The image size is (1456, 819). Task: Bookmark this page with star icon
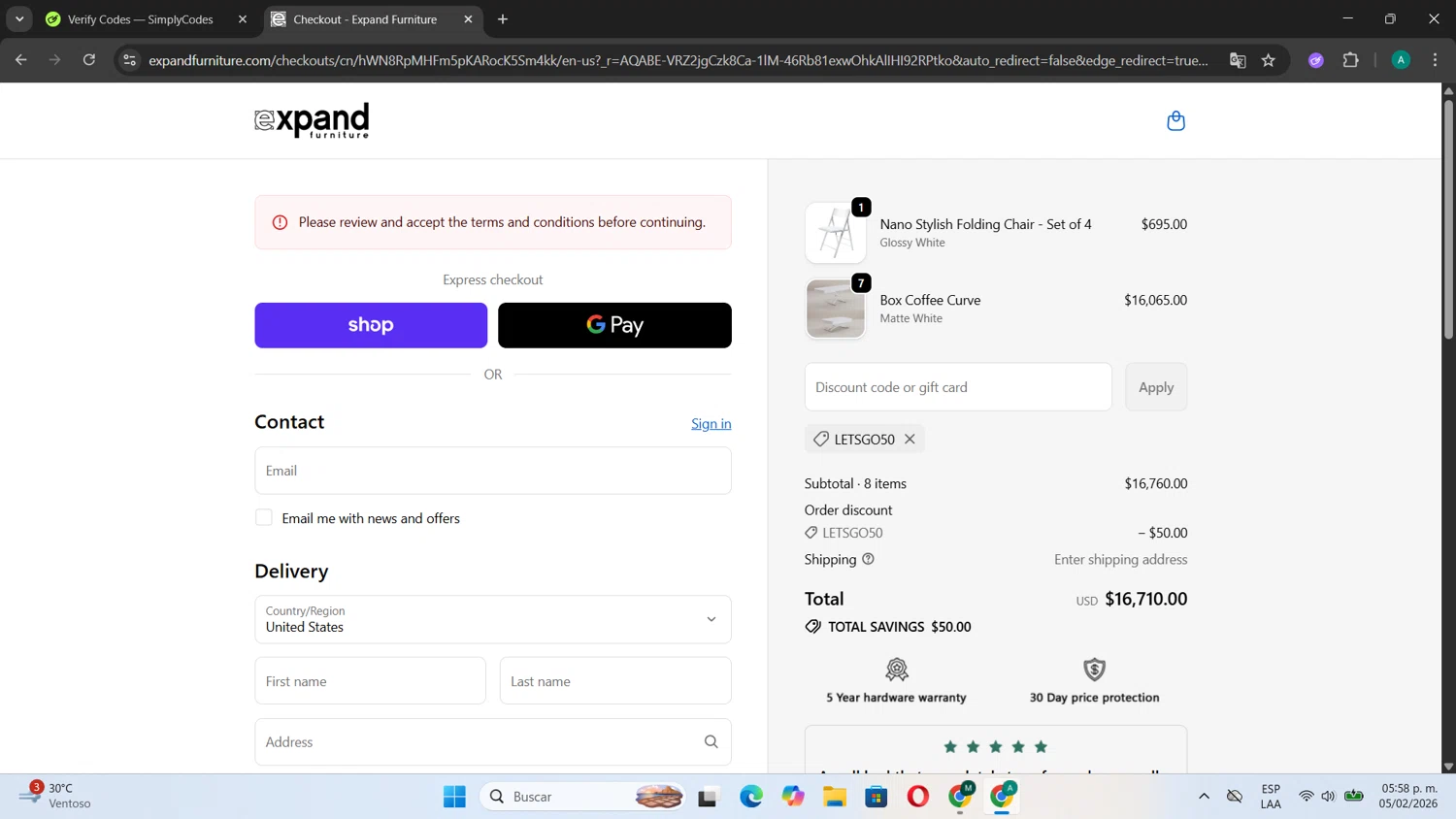[x=1268, y=60]
